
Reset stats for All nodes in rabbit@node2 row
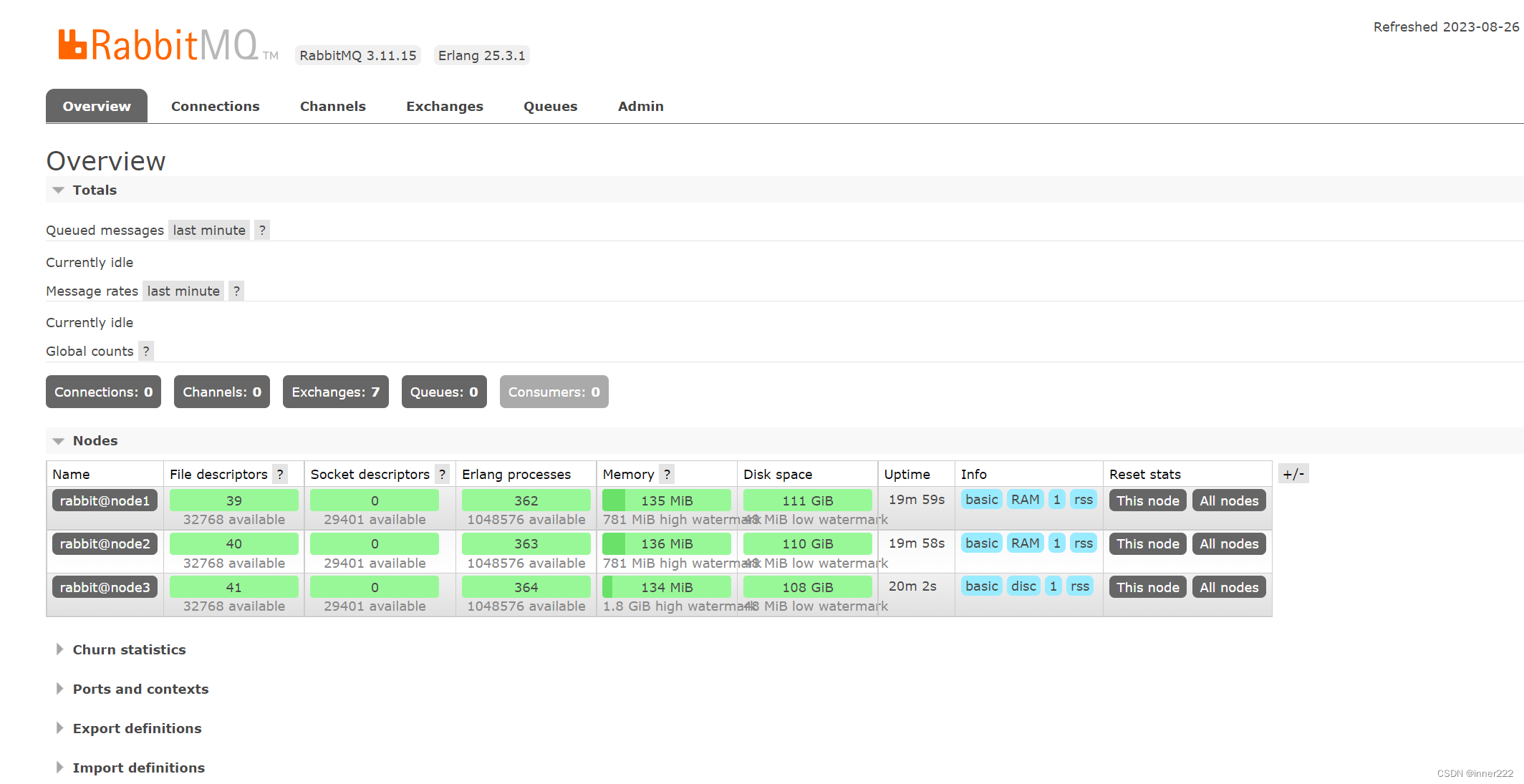pyautogui.click(x=1229, y=543)
